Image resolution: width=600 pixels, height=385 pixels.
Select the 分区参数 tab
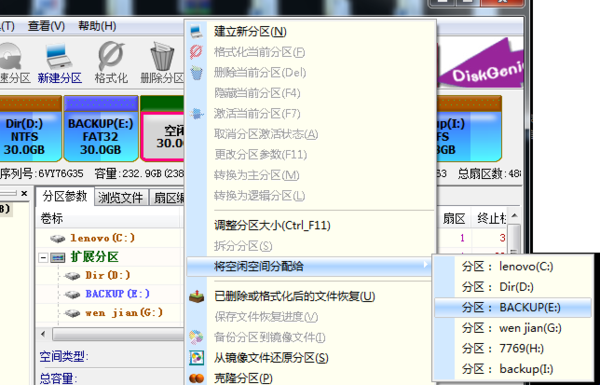coord(65,196)
